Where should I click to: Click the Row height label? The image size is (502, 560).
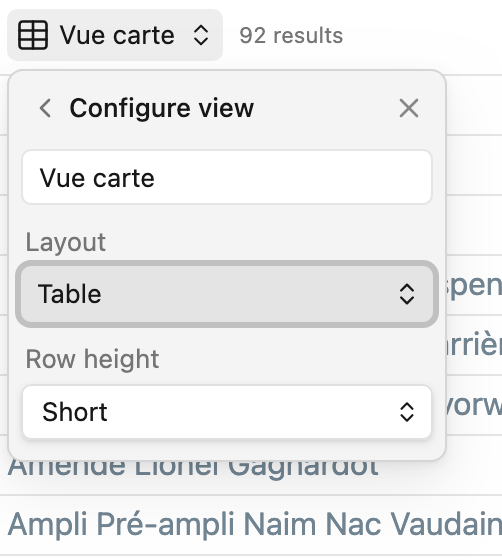(92, 359)
